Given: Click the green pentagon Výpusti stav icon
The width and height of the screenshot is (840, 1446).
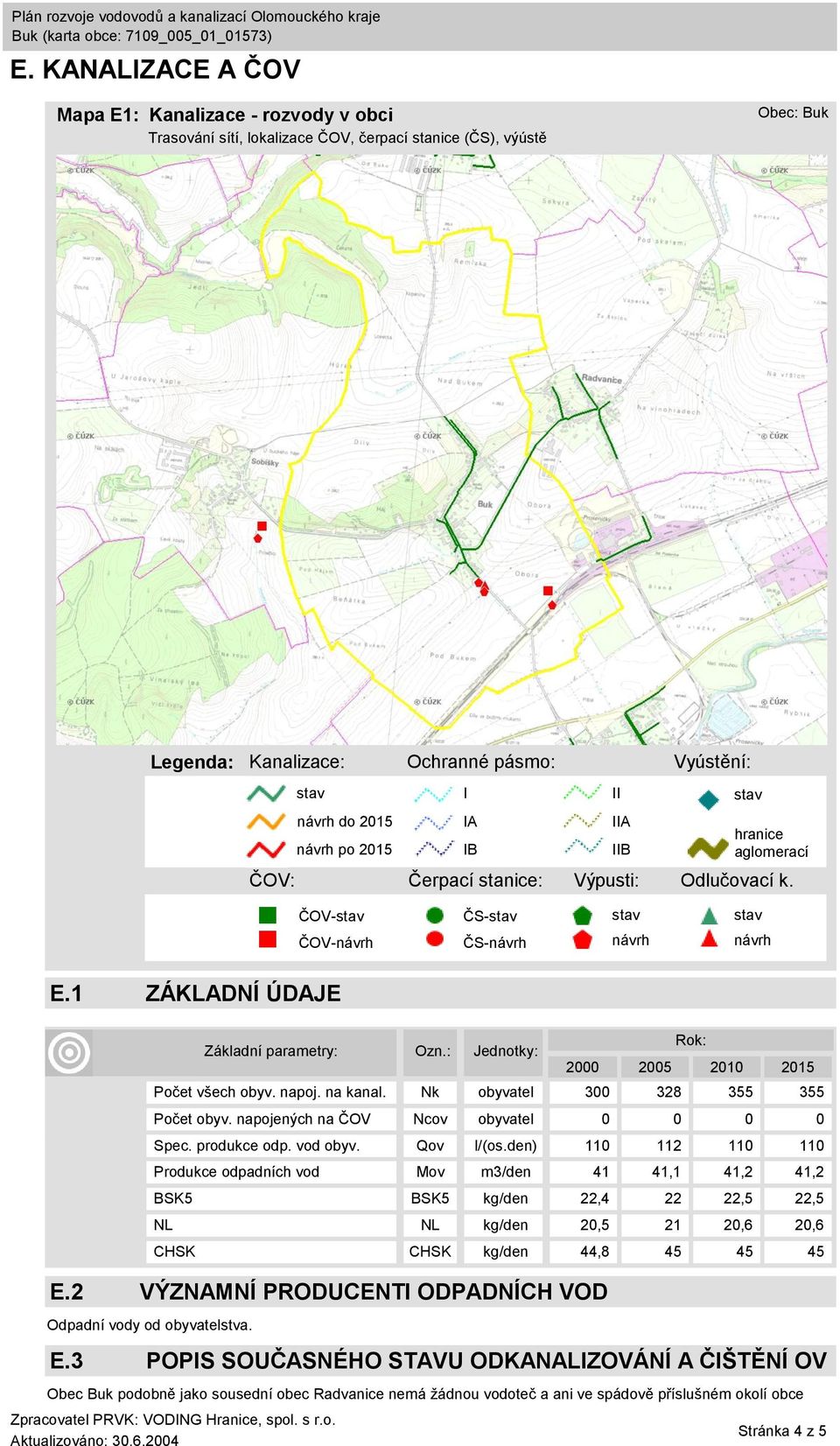Looking at the screenshot, I should [583, 915].
